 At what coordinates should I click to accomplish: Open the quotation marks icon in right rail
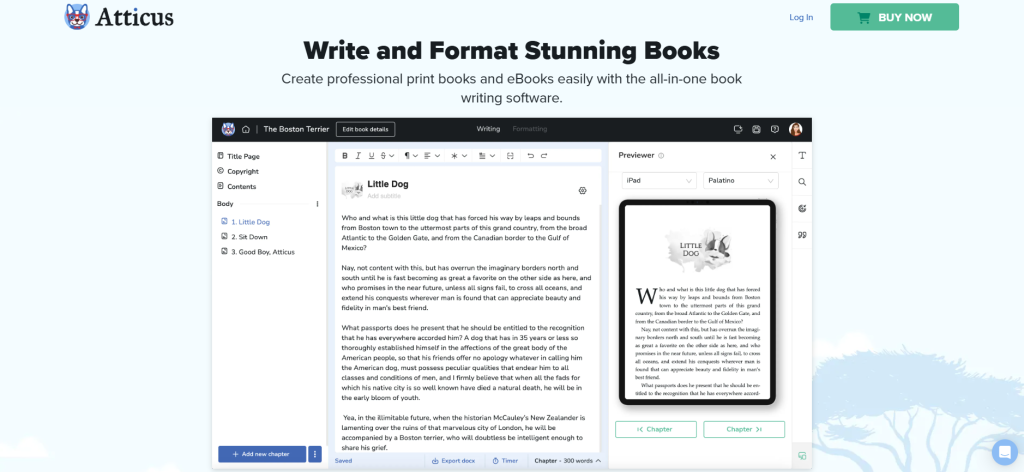(x=802, y=235)
